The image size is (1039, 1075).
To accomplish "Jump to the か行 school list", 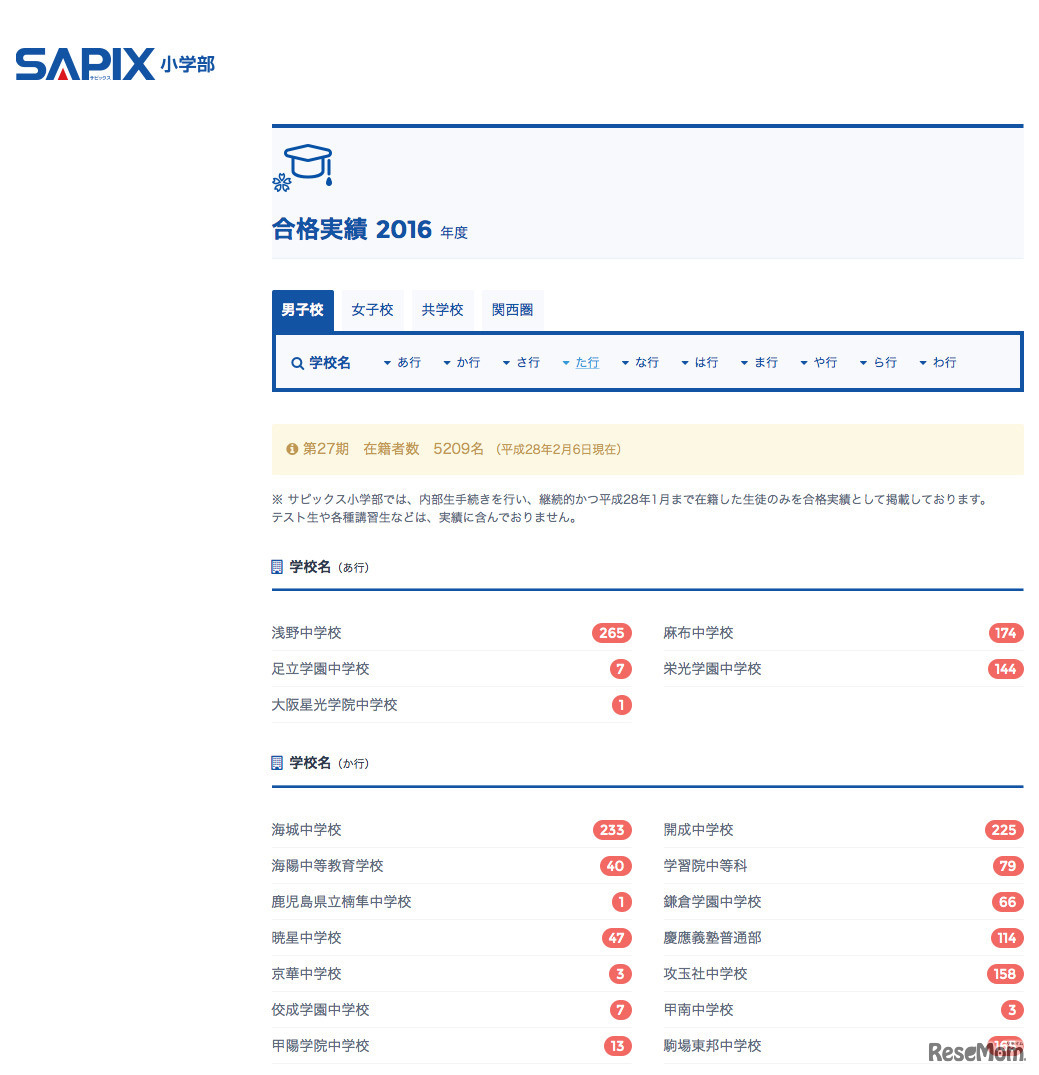I will pos(462,363).
